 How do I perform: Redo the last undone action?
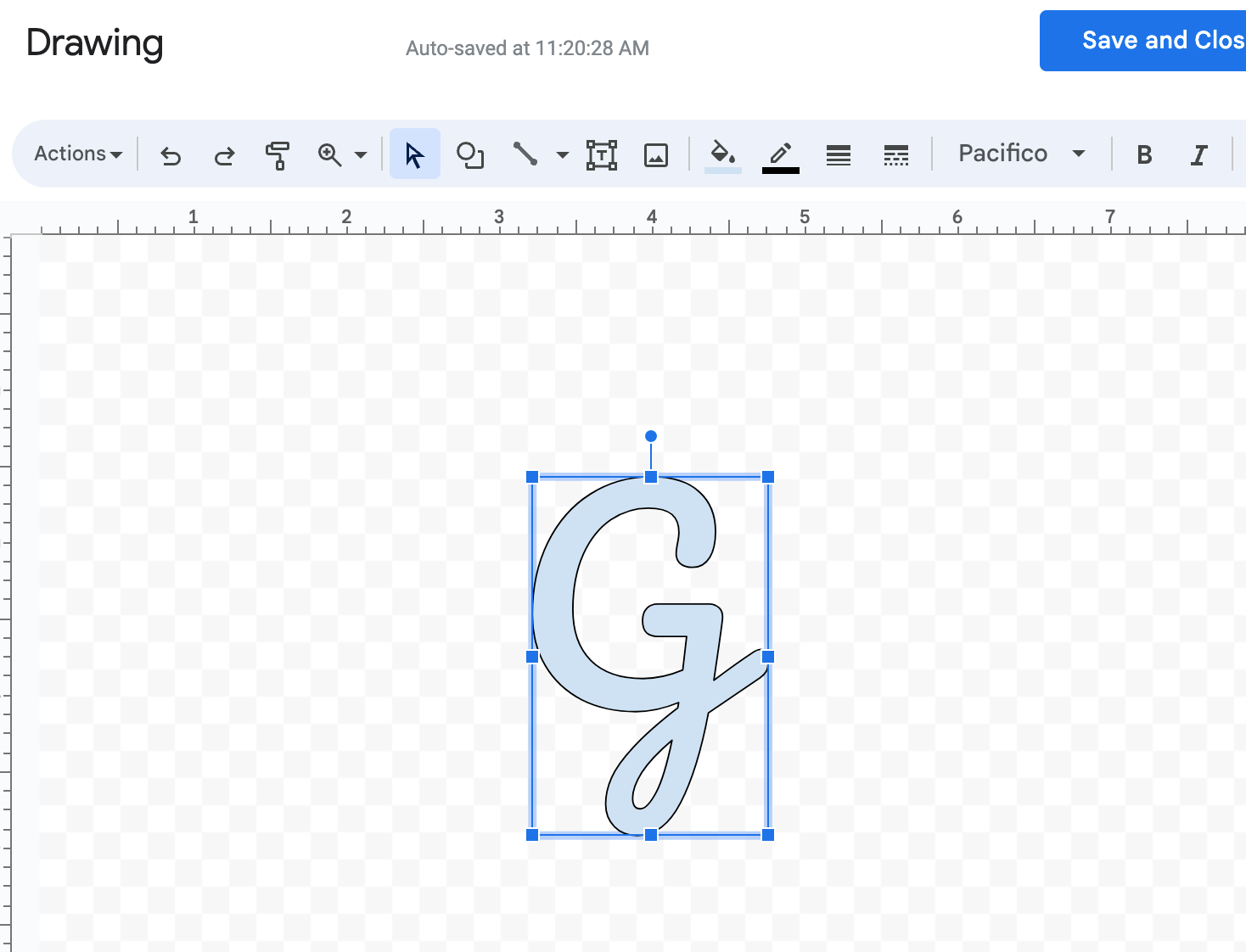click(224, 155)
